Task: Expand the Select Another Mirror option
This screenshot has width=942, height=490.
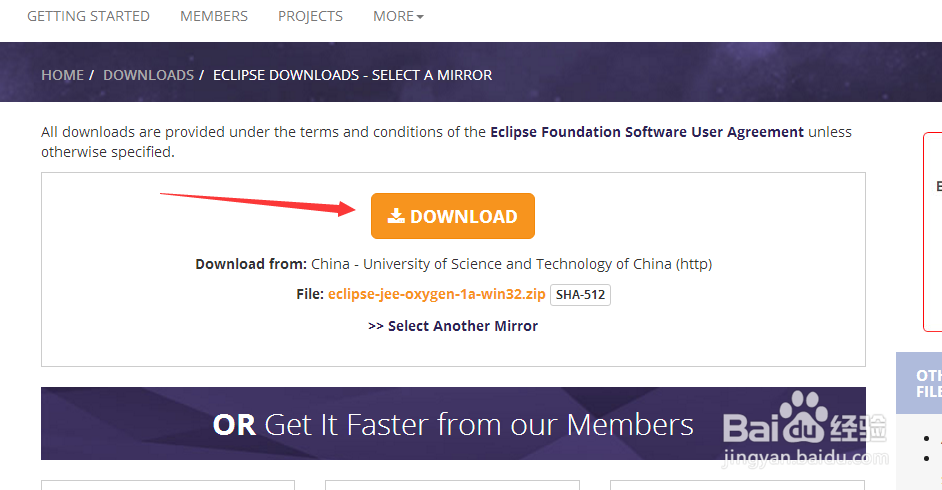Action: point(453,326)
